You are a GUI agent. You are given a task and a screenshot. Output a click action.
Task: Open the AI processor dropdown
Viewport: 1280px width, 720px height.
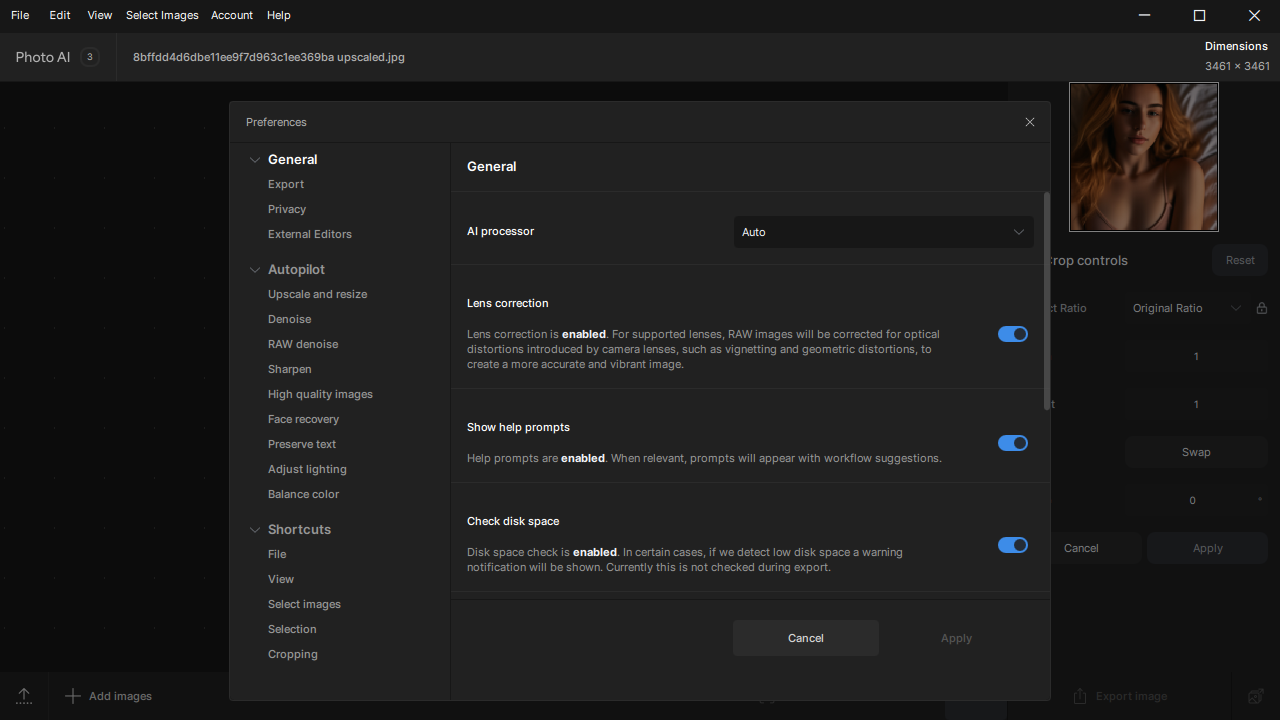tap(883, 232)
